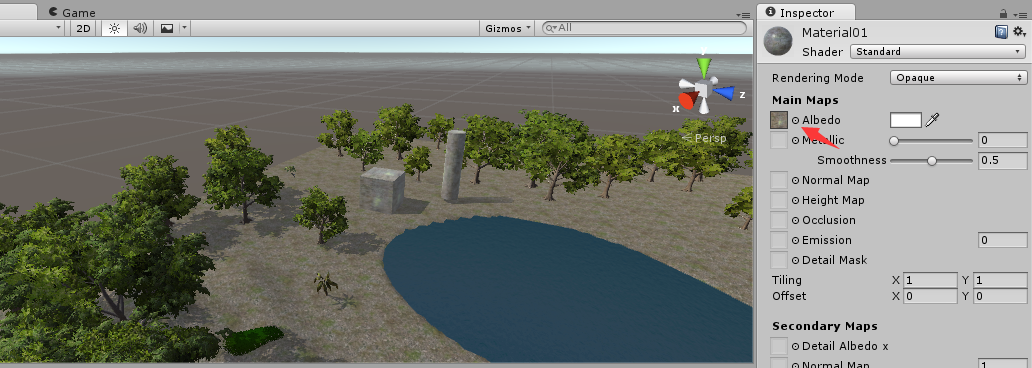Viewport: 1032px width, 368px height.
Task: Open Metallic texture picker circle
Action: 796,140
